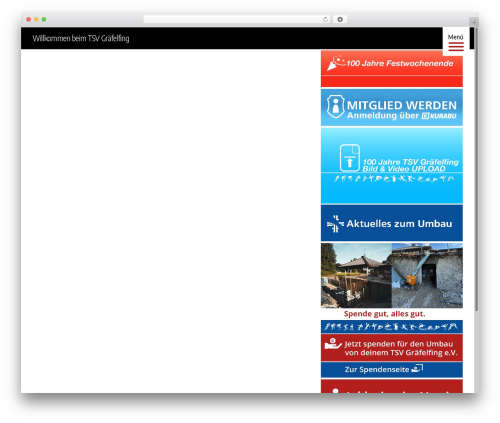Click the browser new tab plus button

(x=474, y=22)
